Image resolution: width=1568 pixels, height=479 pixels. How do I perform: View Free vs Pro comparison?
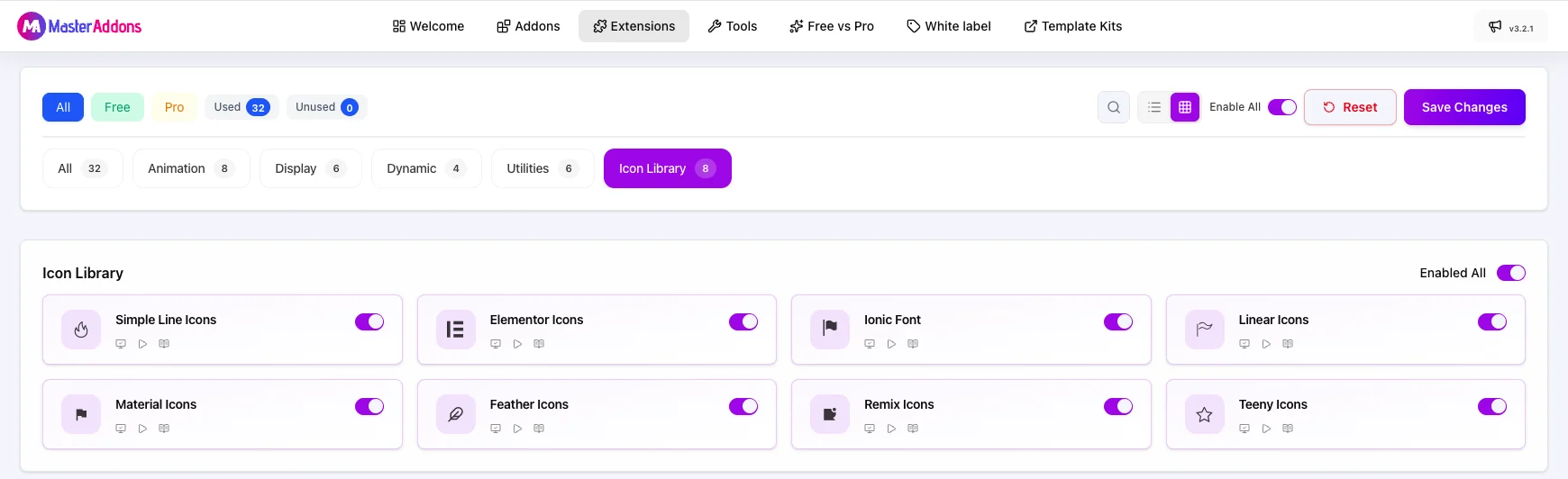tap(831, 26)
